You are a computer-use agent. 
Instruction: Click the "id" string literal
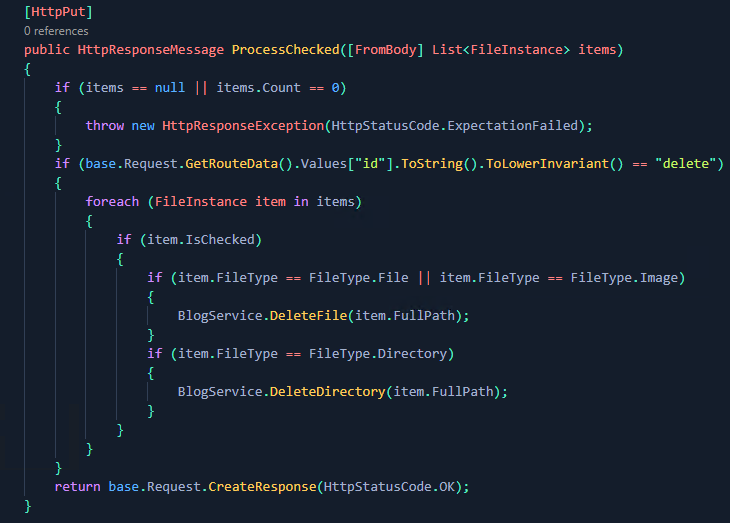[x=371, y=164]
